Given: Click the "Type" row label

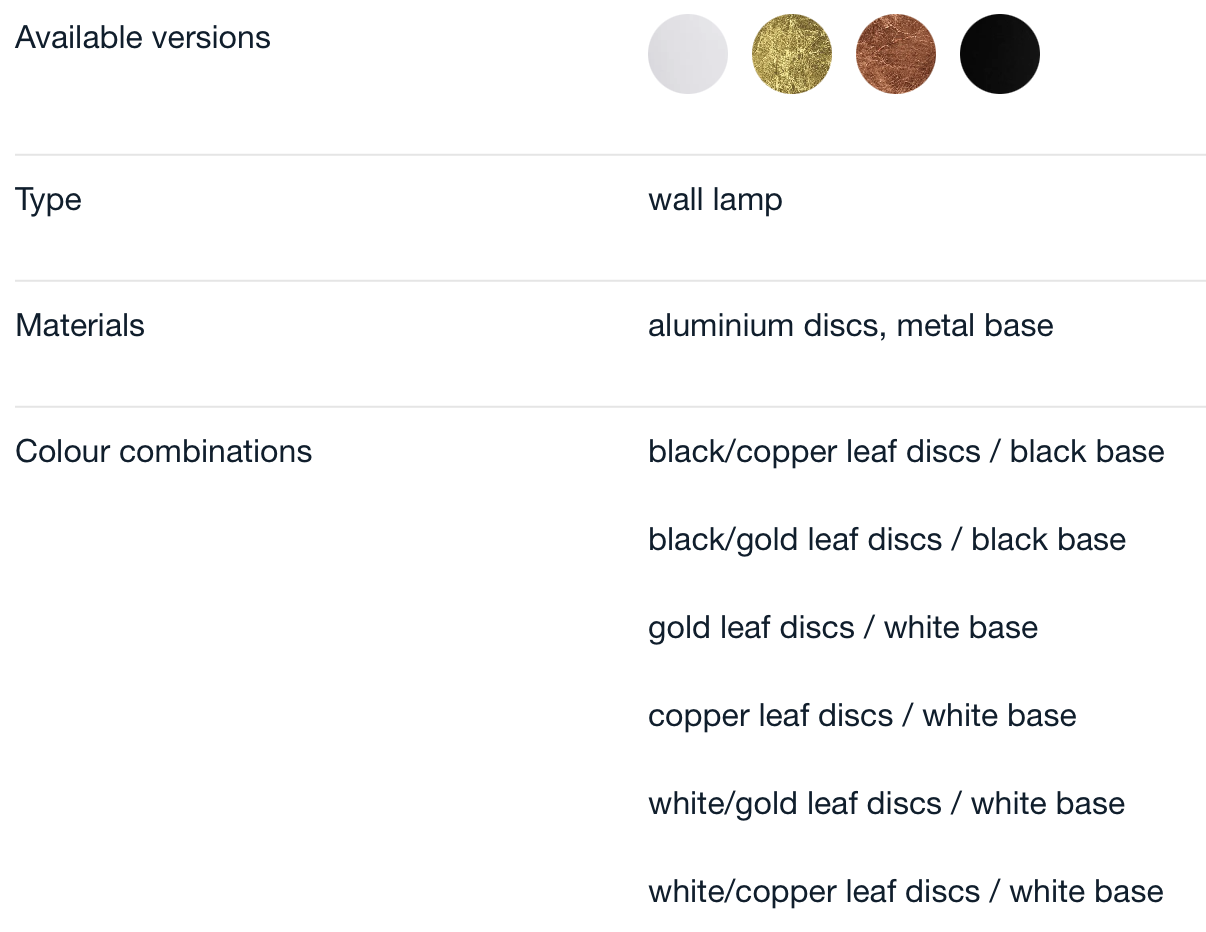Looking at the screenshot, I should pyautogui.click(x=48, y=200).
